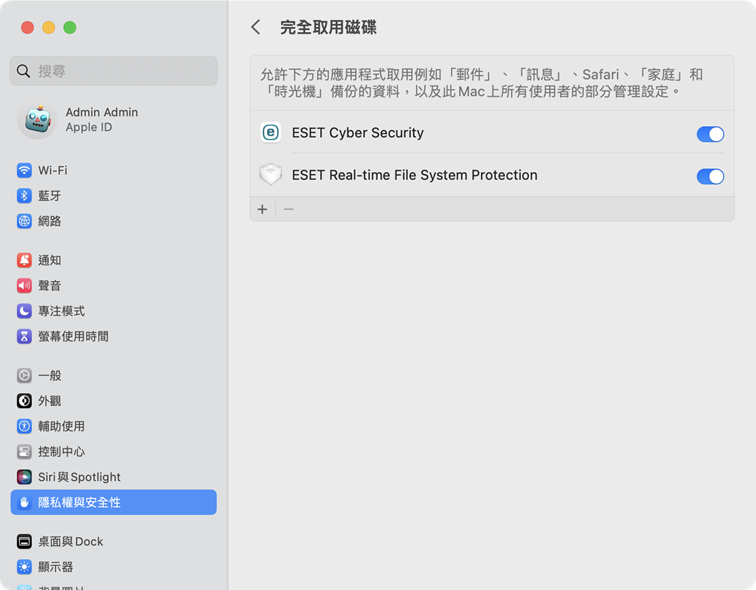756x590 pixels.
Task: Remove app with the minus button
Action: (288, 209)
